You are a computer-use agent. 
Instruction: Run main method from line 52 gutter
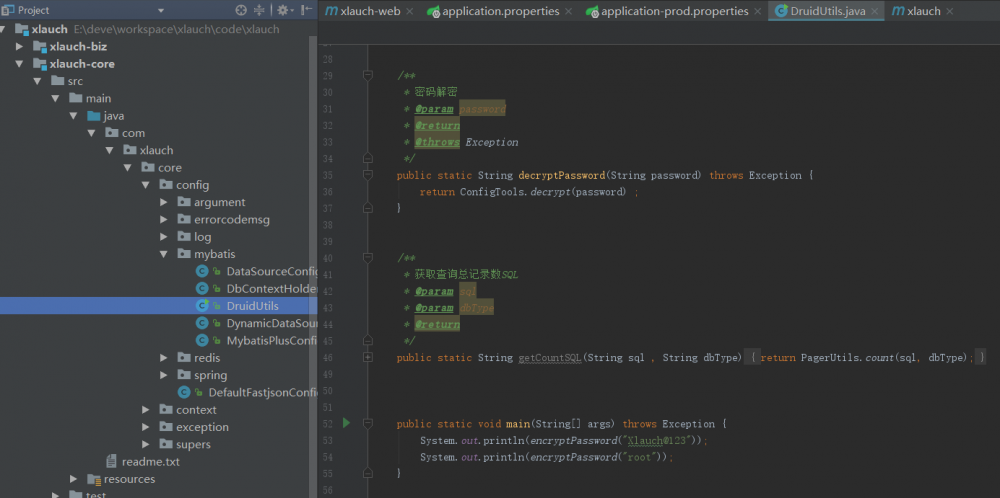tap(346, 423)
